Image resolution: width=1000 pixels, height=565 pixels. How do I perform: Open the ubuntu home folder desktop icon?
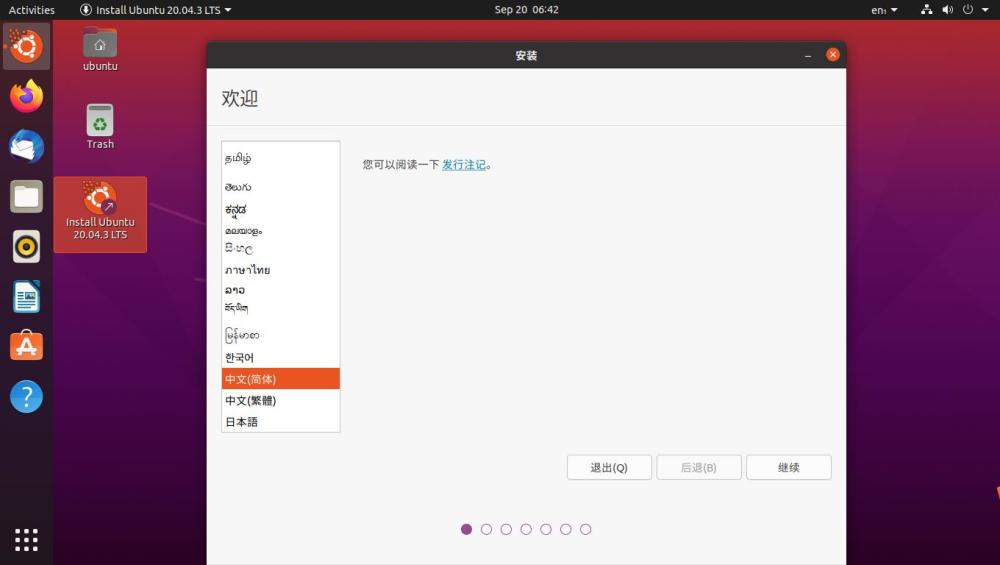[100, 49]
